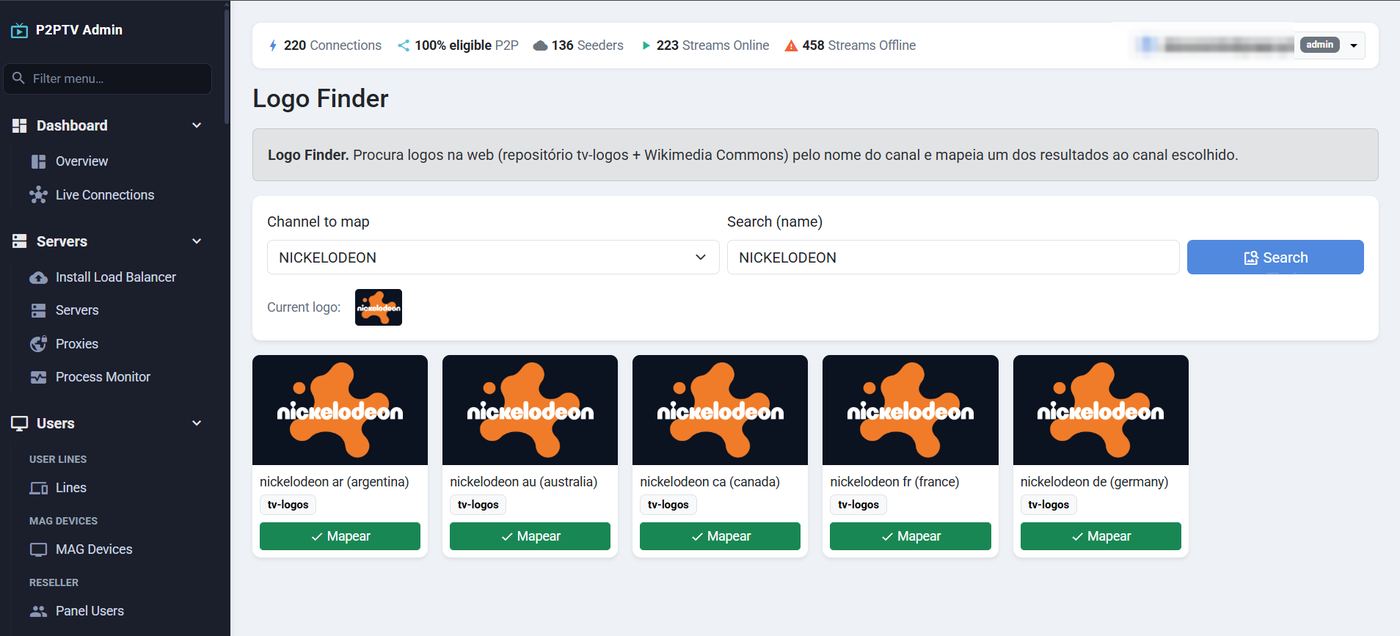Click the Process Monitor icon
Screen dimensions: 1400x636
click(39, 377)
